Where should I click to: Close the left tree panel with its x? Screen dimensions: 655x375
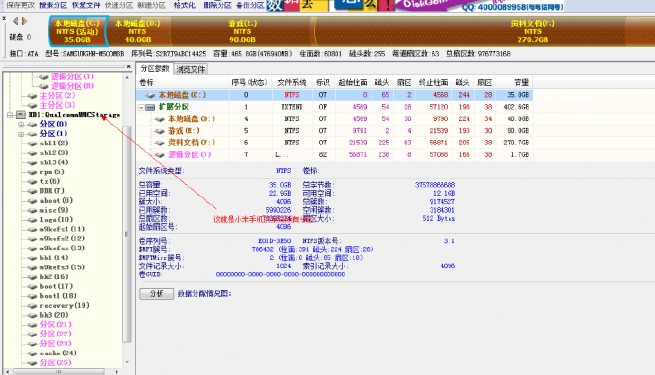pos(129,66)
